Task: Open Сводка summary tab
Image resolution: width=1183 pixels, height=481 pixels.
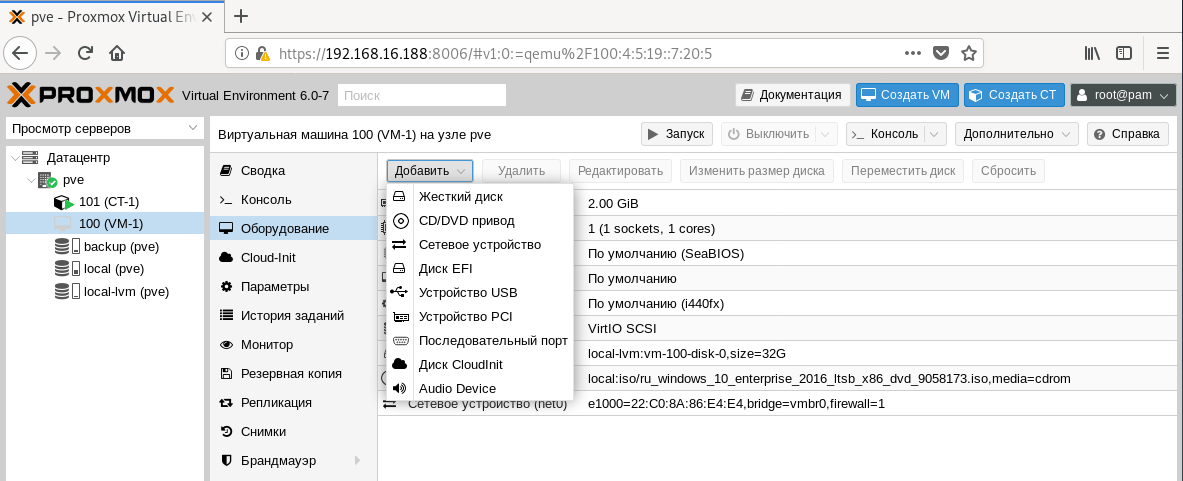Action: coord(293,171)
